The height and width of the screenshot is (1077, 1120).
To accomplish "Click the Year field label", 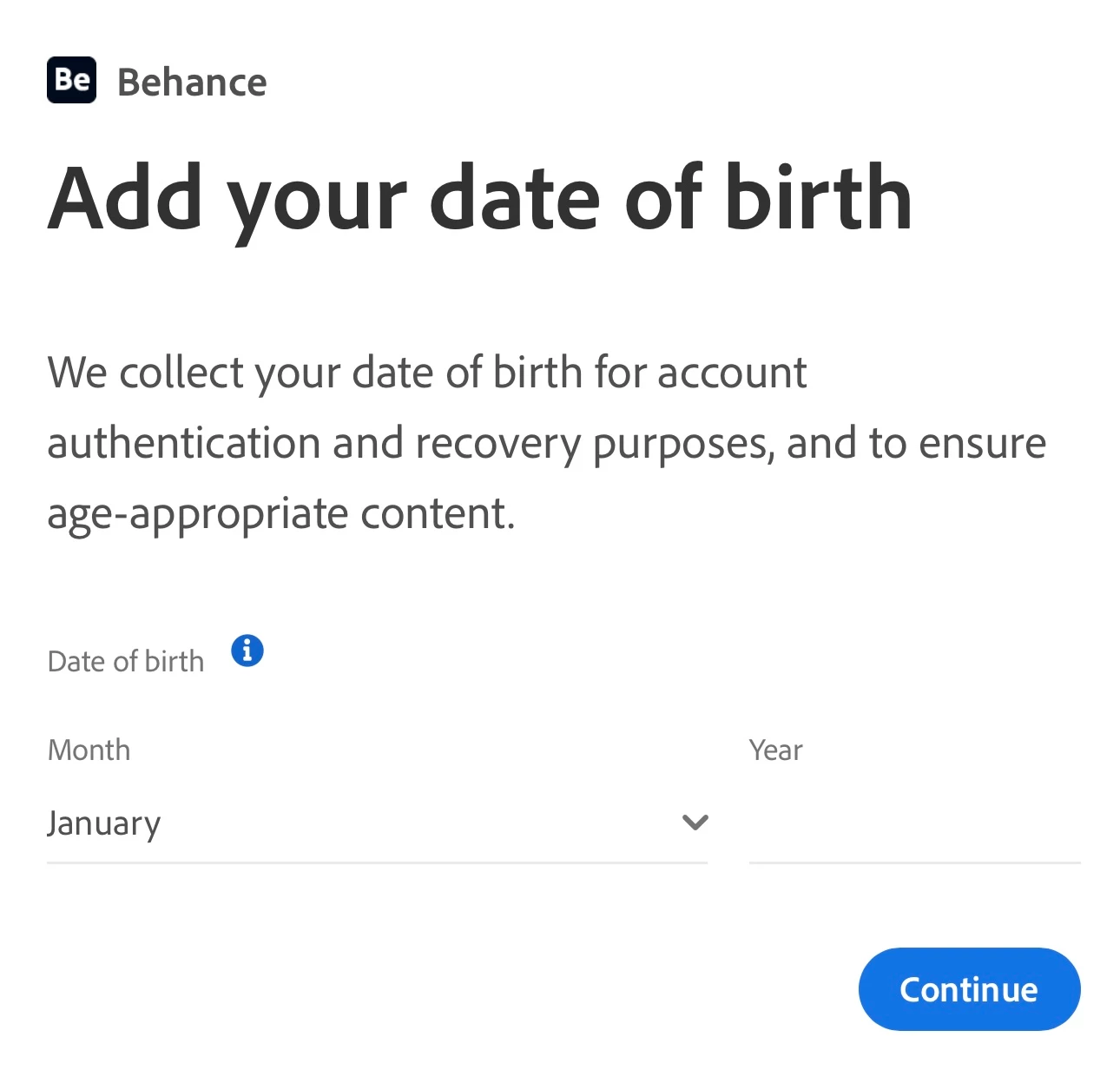I will [775, 750].
